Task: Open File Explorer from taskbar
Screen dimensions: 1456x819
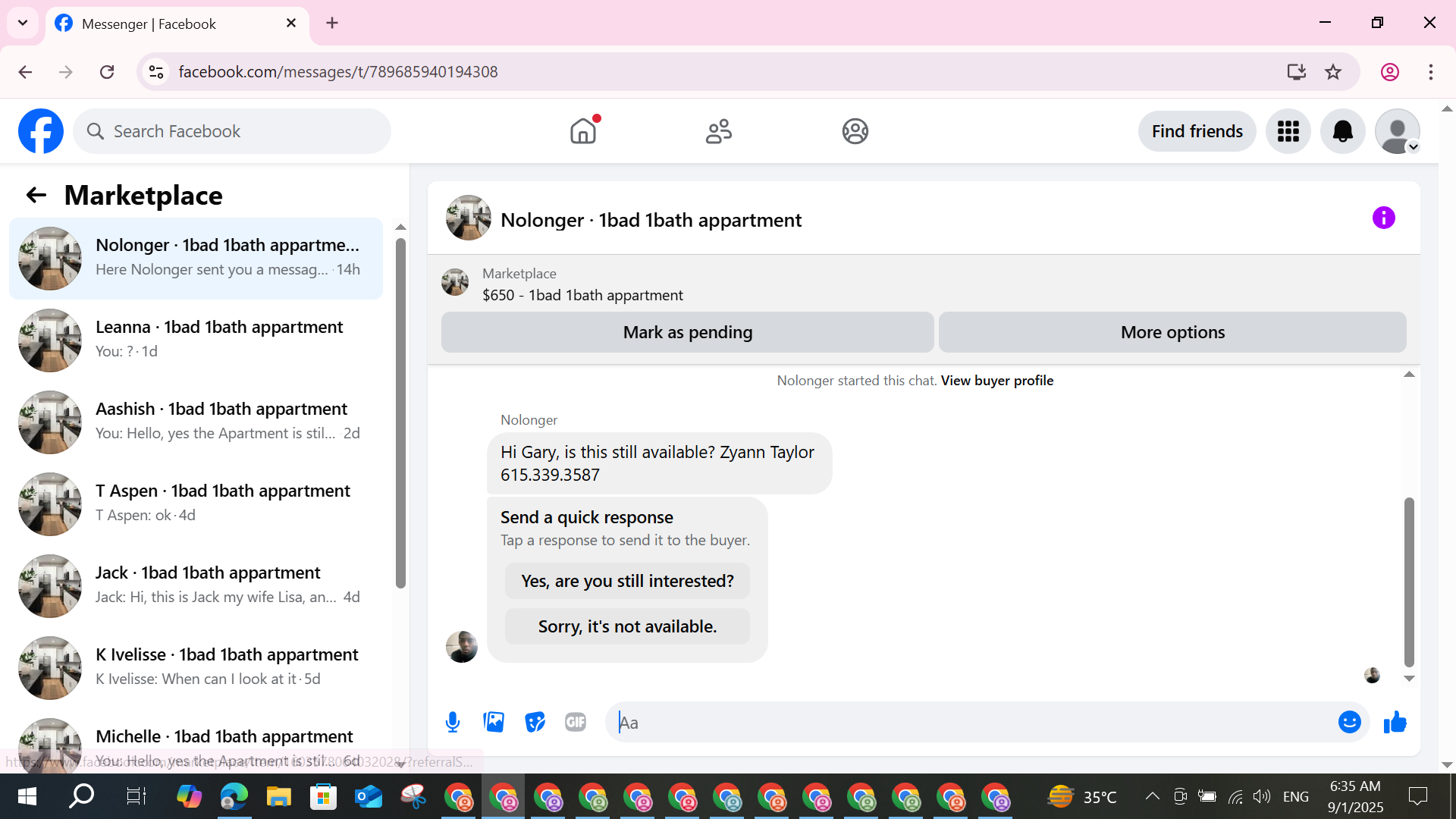Action: (x=278, y=796)
